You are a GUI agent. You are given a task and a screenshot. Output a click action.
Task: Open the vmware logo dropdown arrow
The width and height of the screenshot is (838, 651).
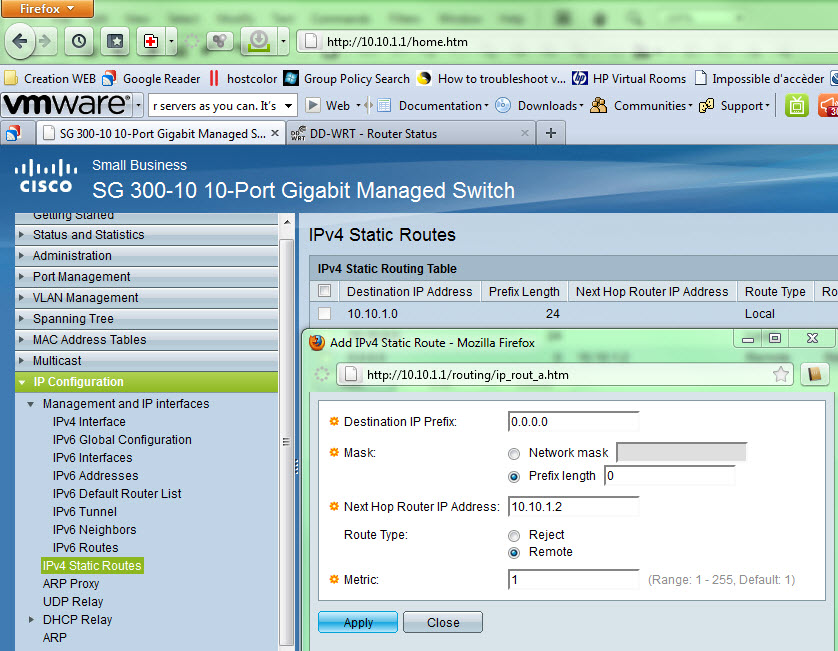coord(138,105)
